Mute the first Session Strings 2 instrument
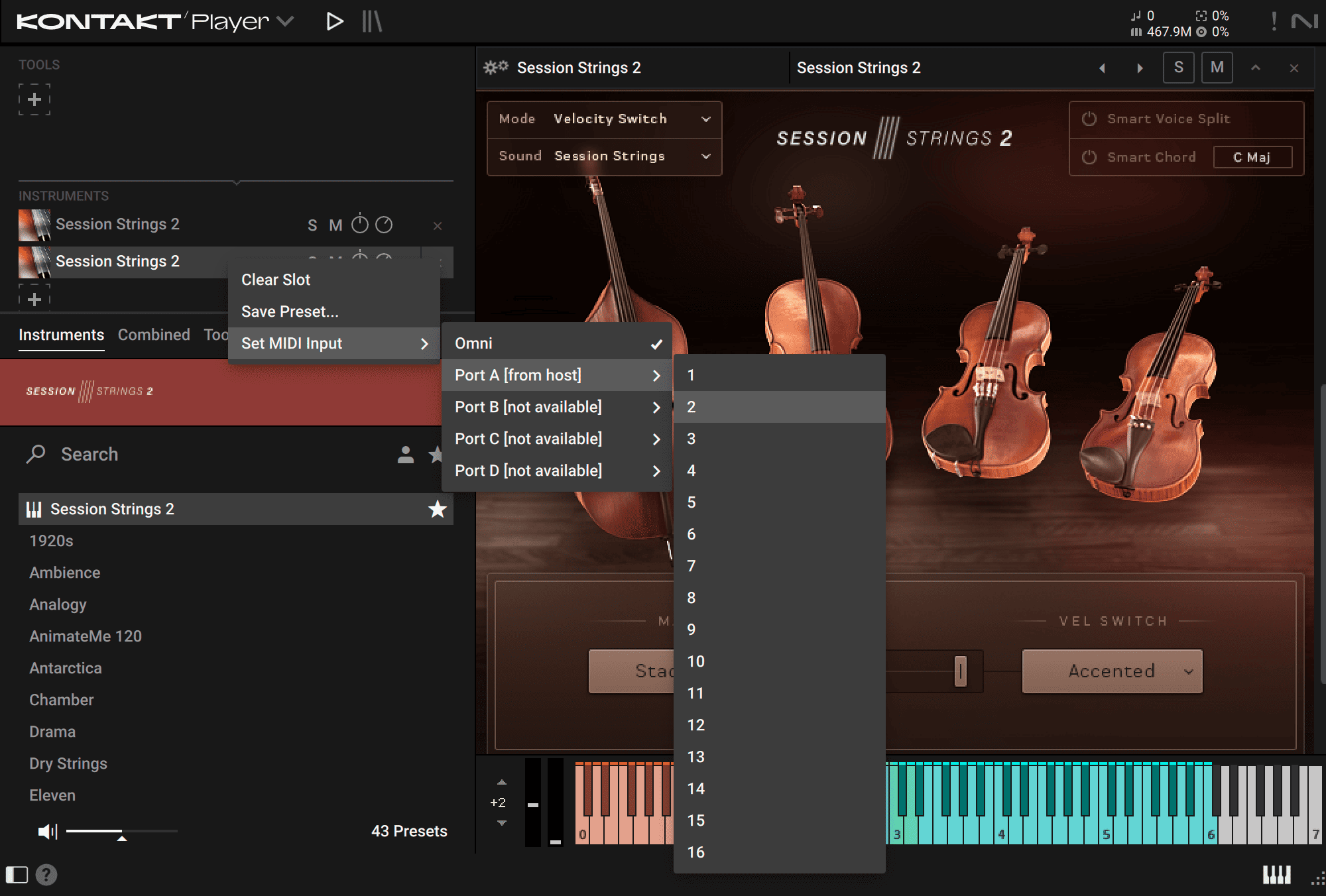 336,225
